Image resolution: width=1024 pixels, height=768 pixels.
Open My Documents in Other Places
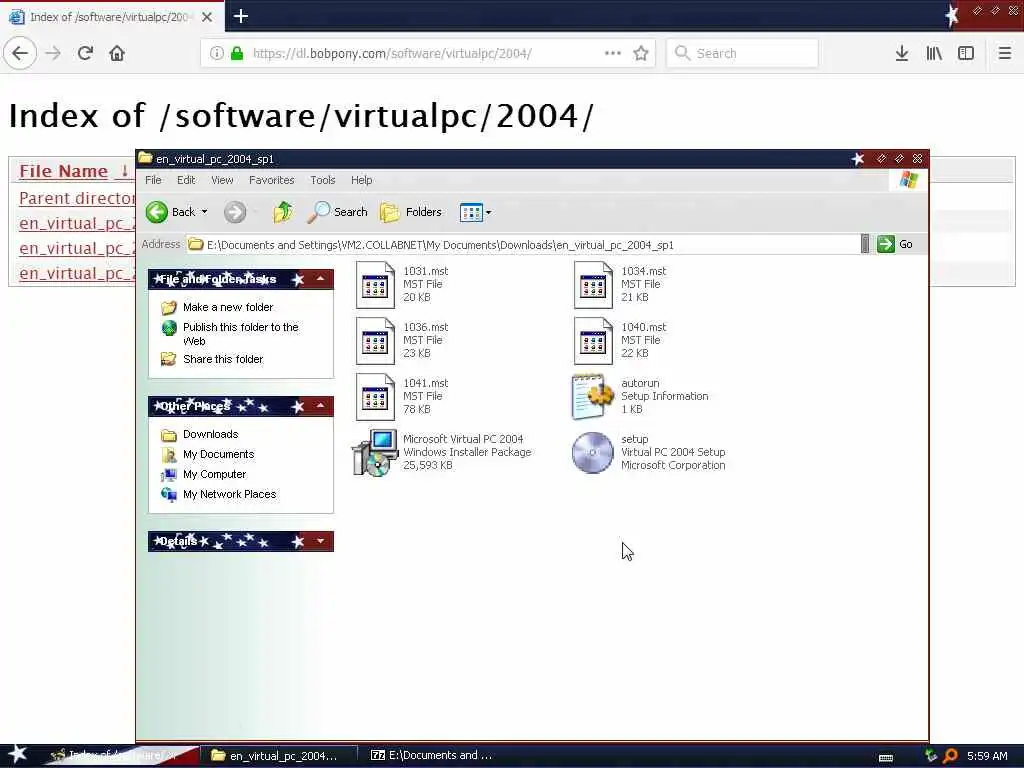(218, 455)
